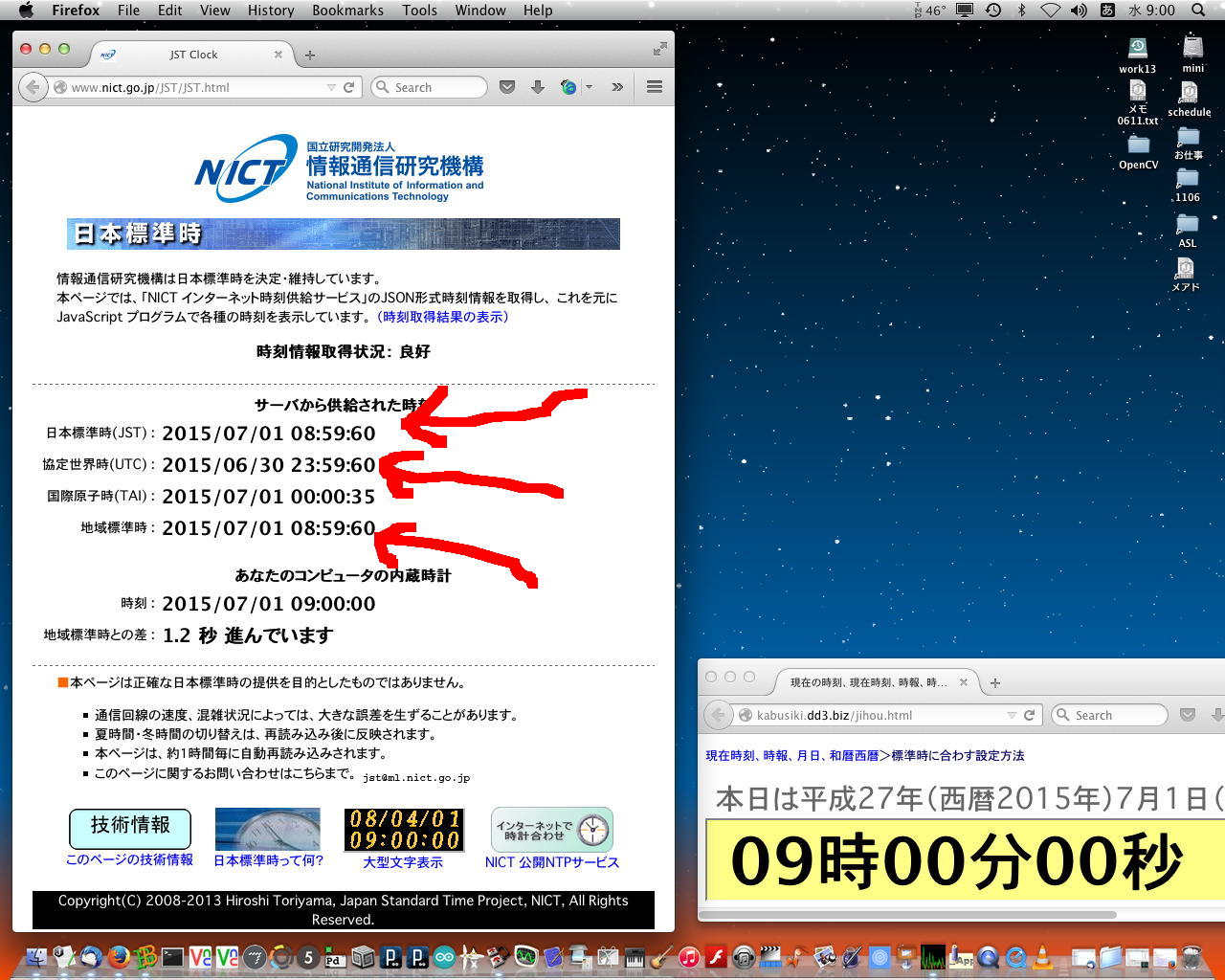Viewport: 1225px width, 980px height.
Task: Focus the www.nict.go.jp address bar
Action: [196, 87]
